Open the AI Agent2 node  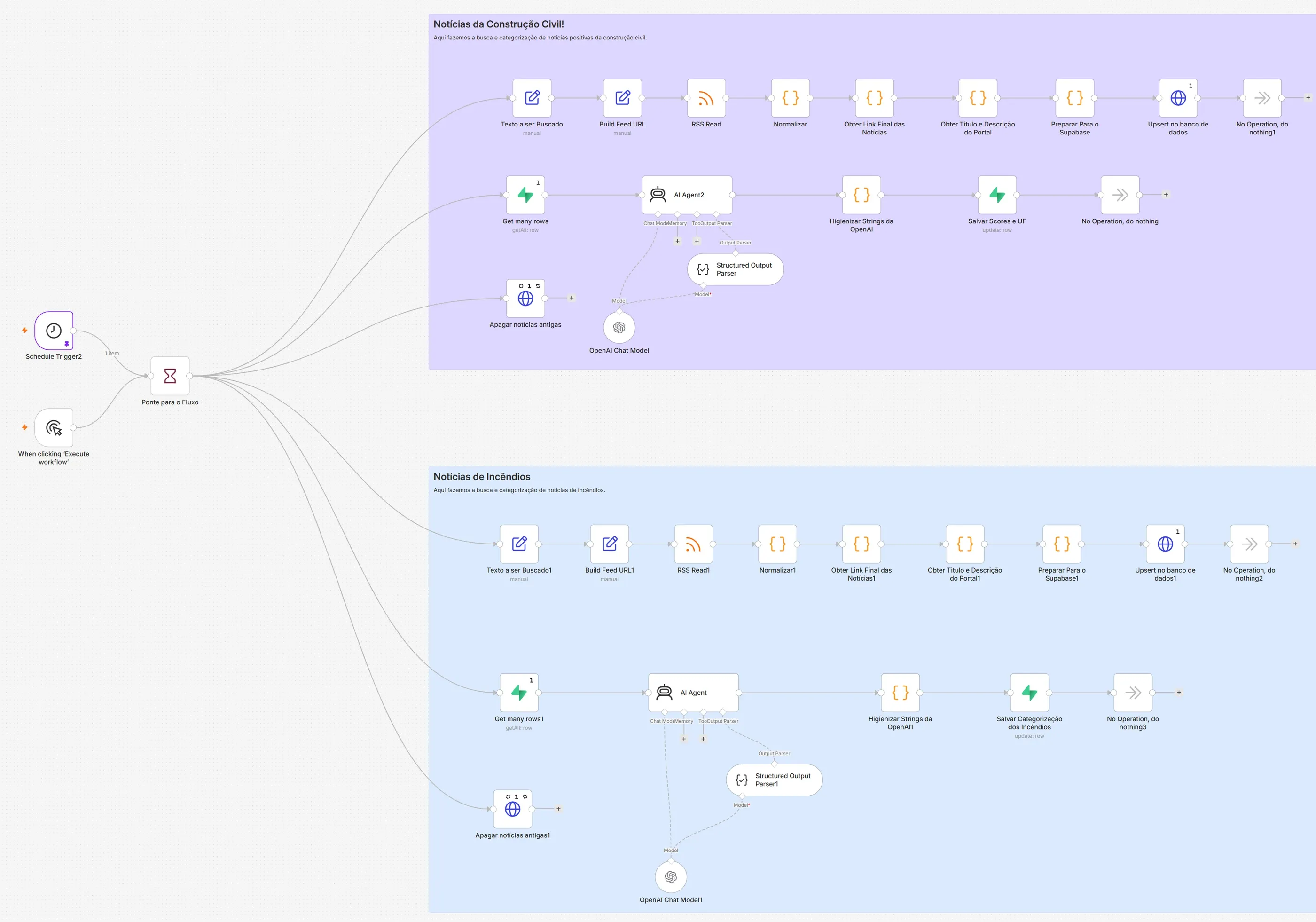coord(687,195)
